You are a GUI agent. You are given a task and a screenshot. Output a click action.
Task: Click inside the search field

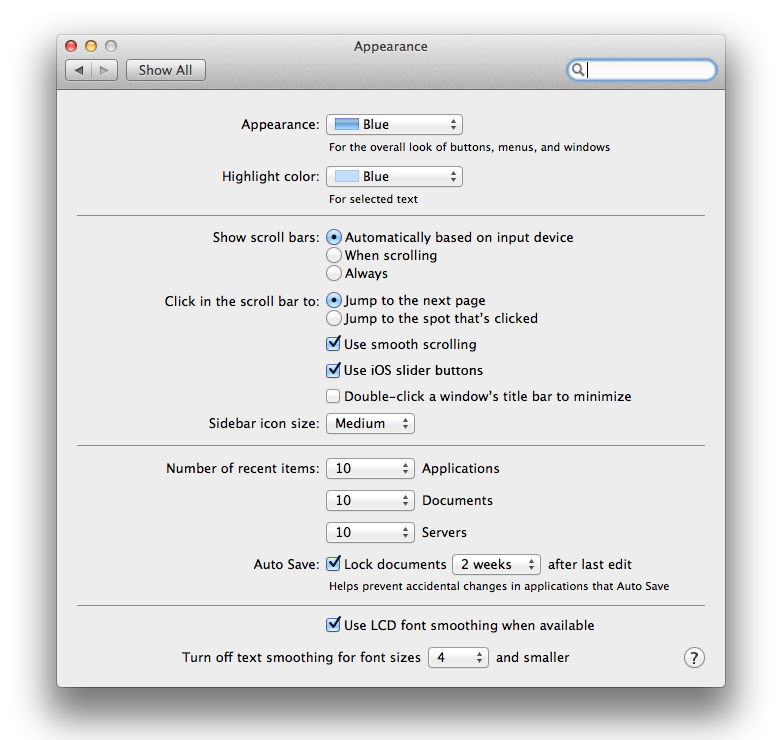[x=641, y=70]
